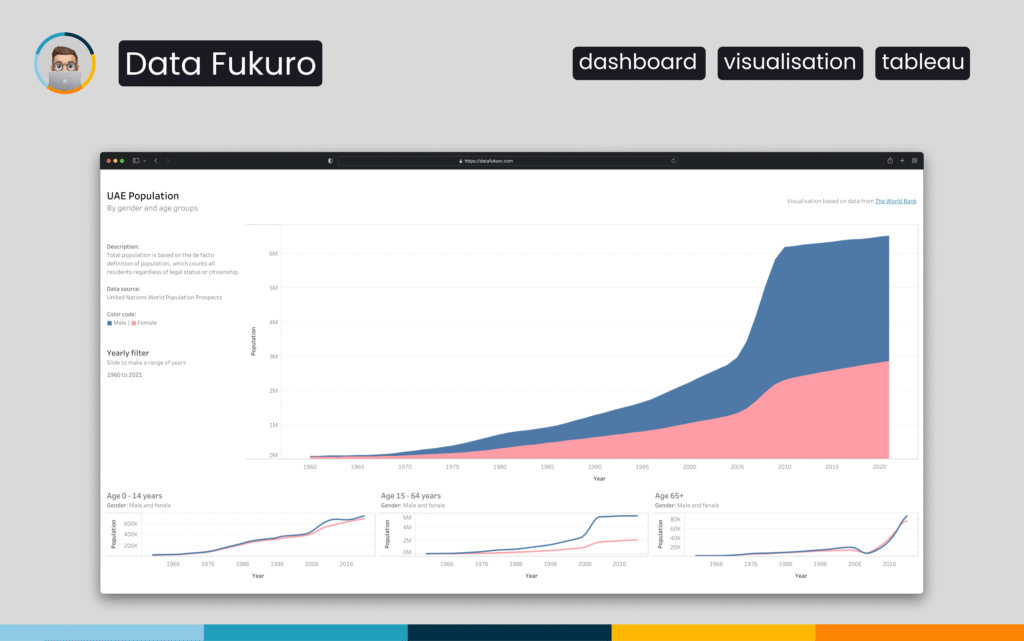
Task: Click the Data Fukuro title label
Action: [221, 63]
